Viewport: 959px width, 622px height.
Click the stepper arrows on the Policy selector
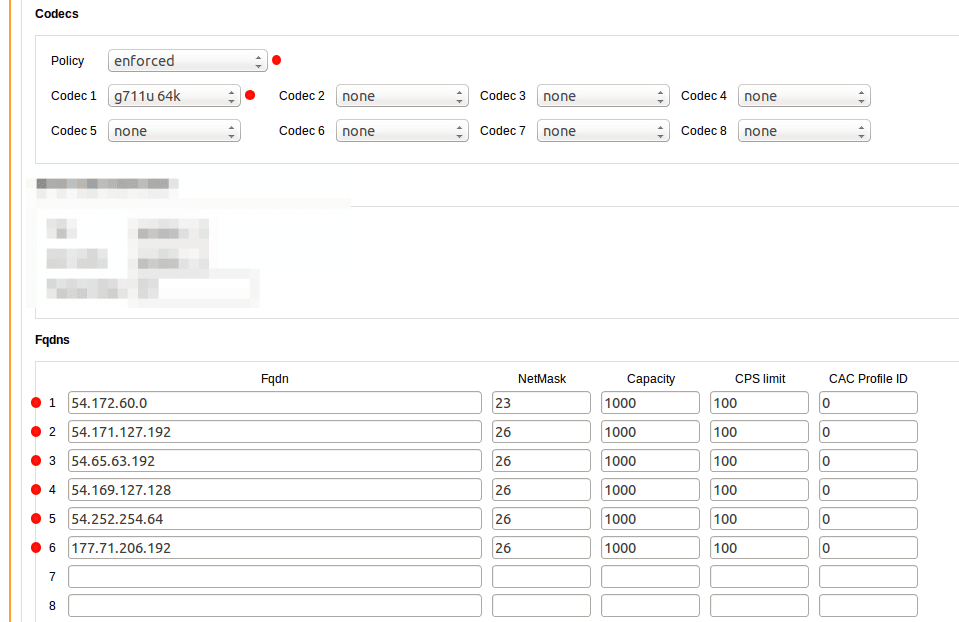click(258, 60)
